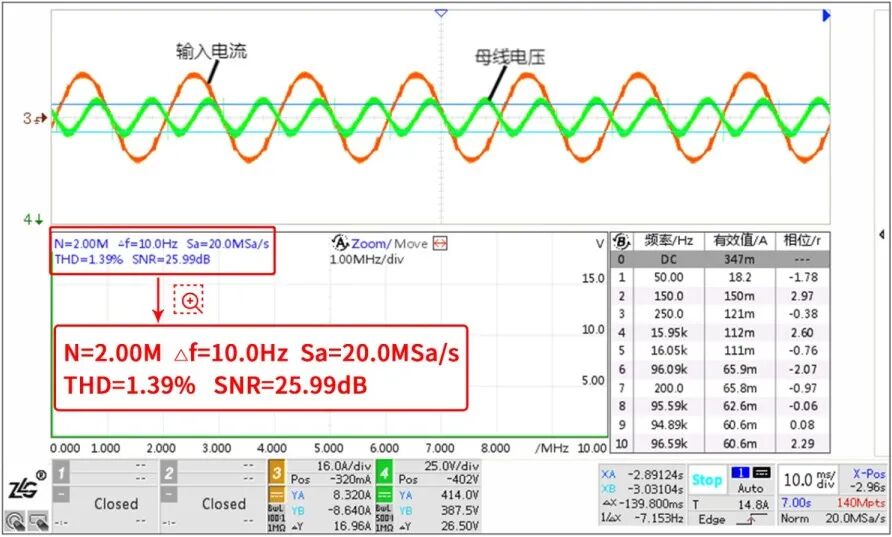
Task: Select the Auto trigger mode
Action: [750, 488]
